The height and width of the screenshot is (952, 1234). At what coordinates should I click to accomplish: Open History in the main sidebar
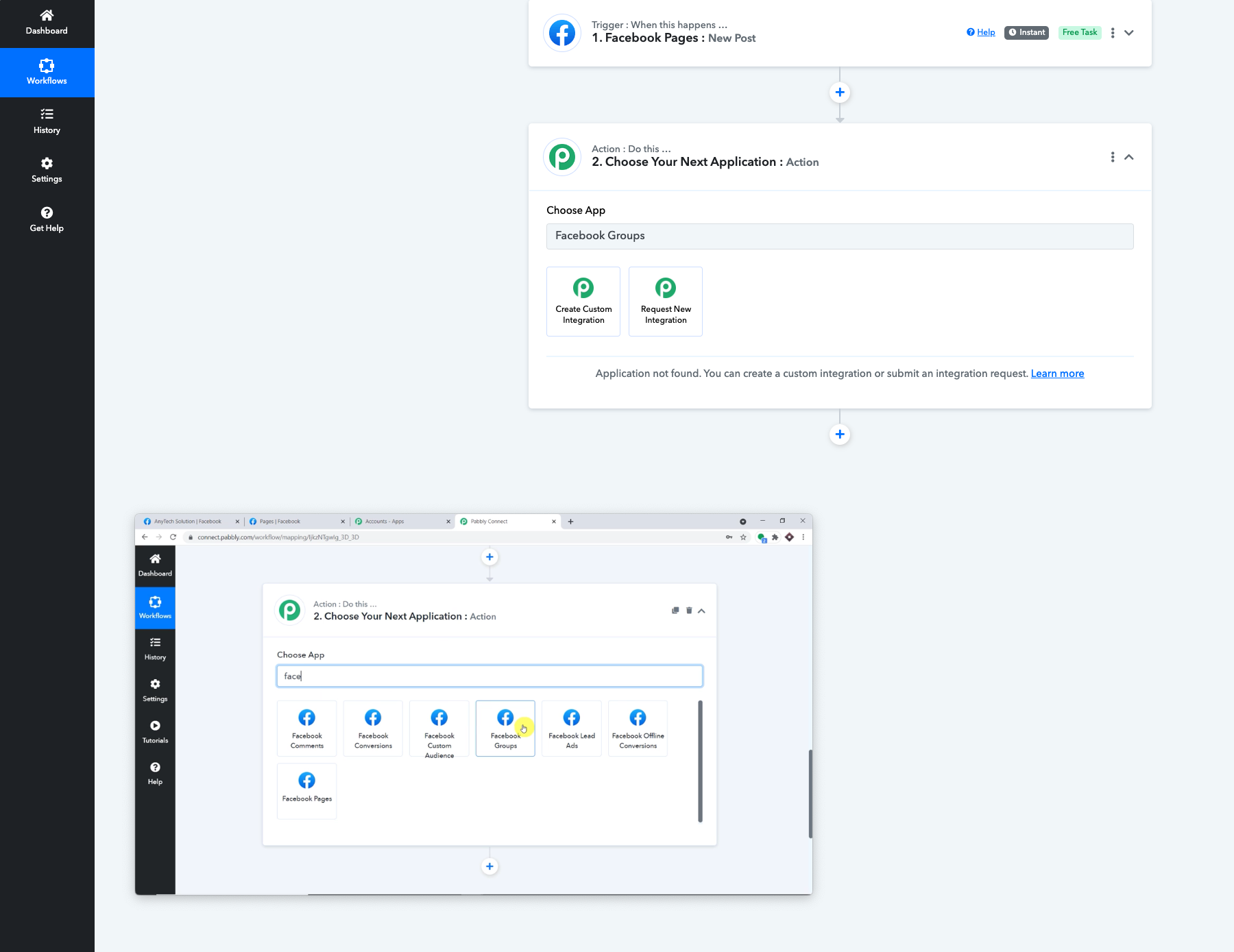pyautogui.click(x=47, y=121)
